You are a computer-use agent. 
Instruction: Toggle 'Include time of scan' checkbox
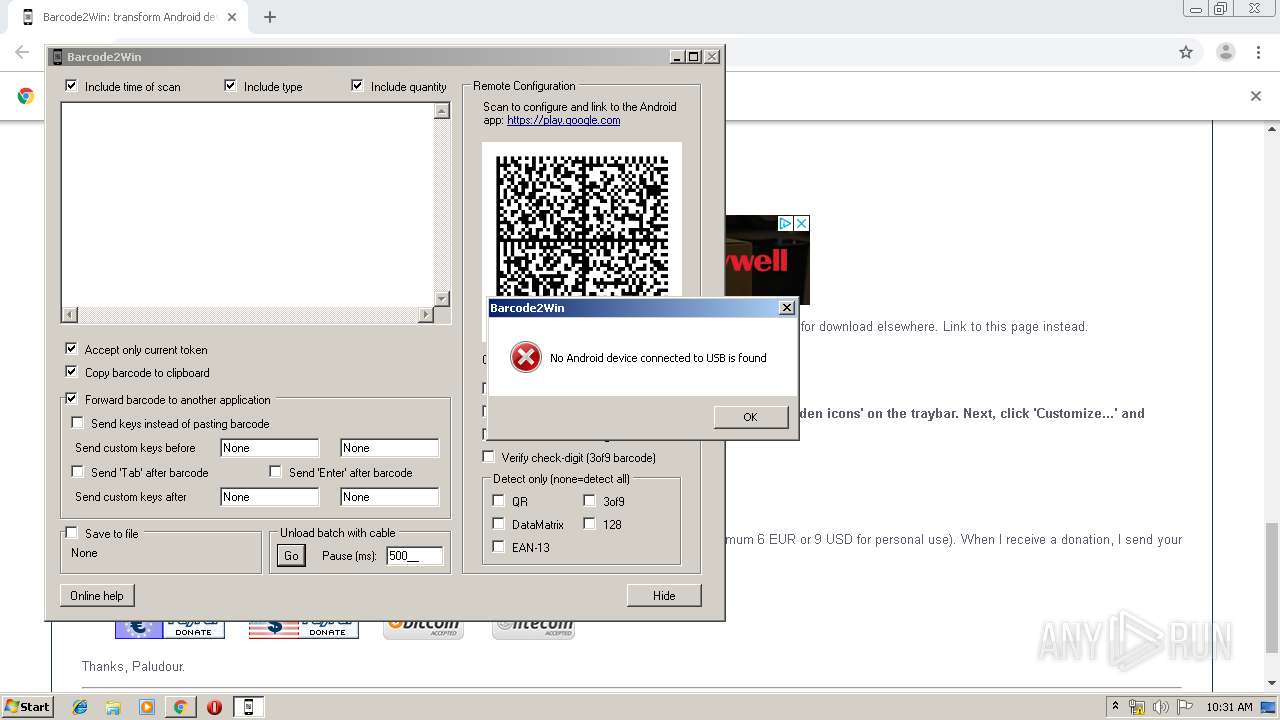[x=71, y=86]
